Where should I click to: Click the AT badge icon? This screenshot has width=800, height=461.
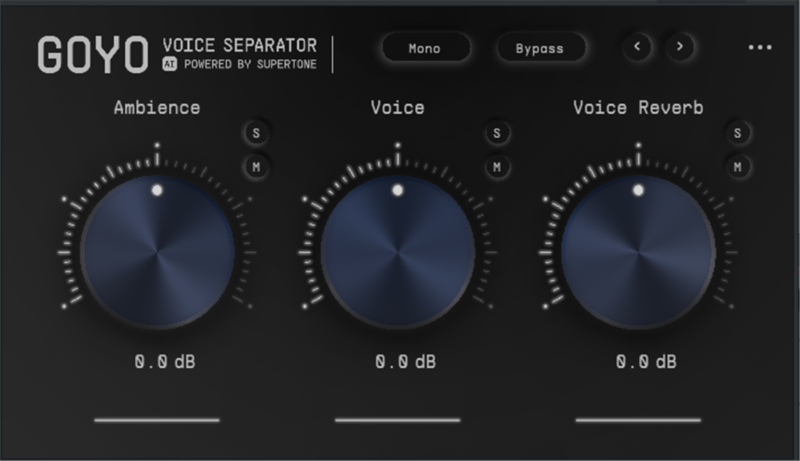tap(169, 64)
